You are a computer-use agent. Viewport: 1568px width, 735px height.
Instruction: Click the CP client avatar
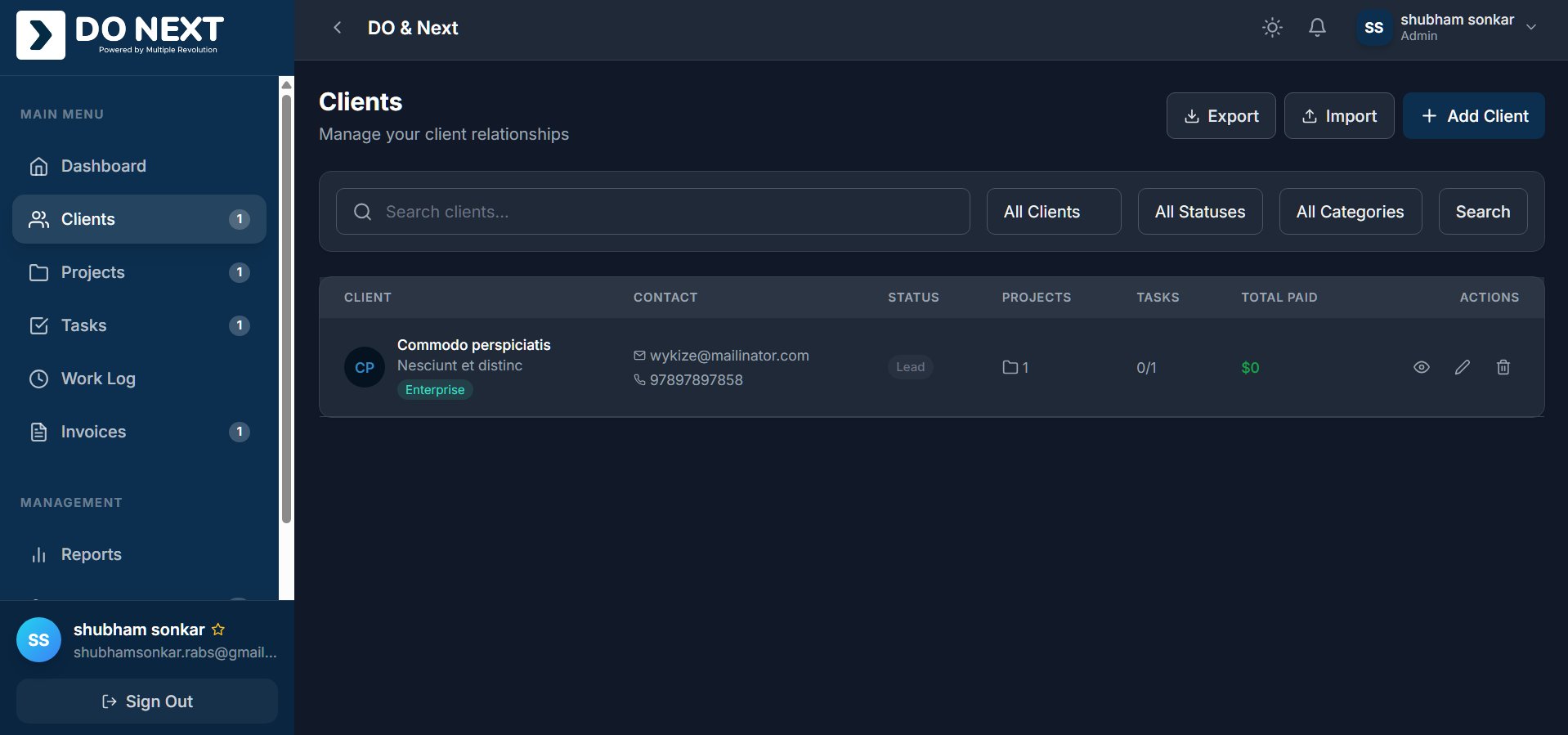coord(364,368)
